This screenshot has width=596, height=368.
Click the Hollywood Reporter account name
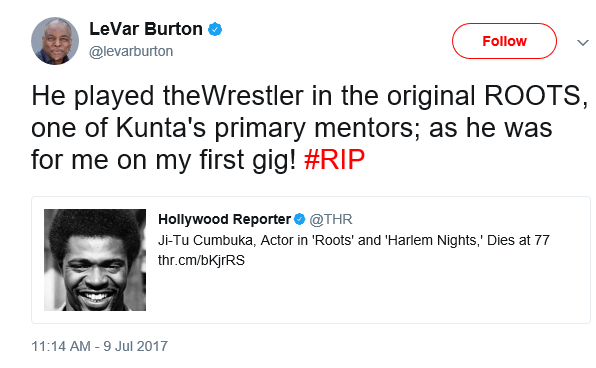(x=224, y=219)
